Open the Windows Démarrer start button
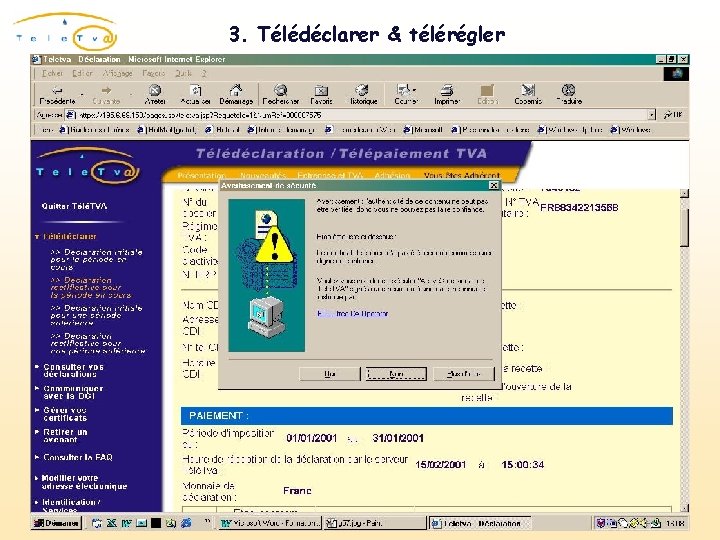 pos(56,523)
